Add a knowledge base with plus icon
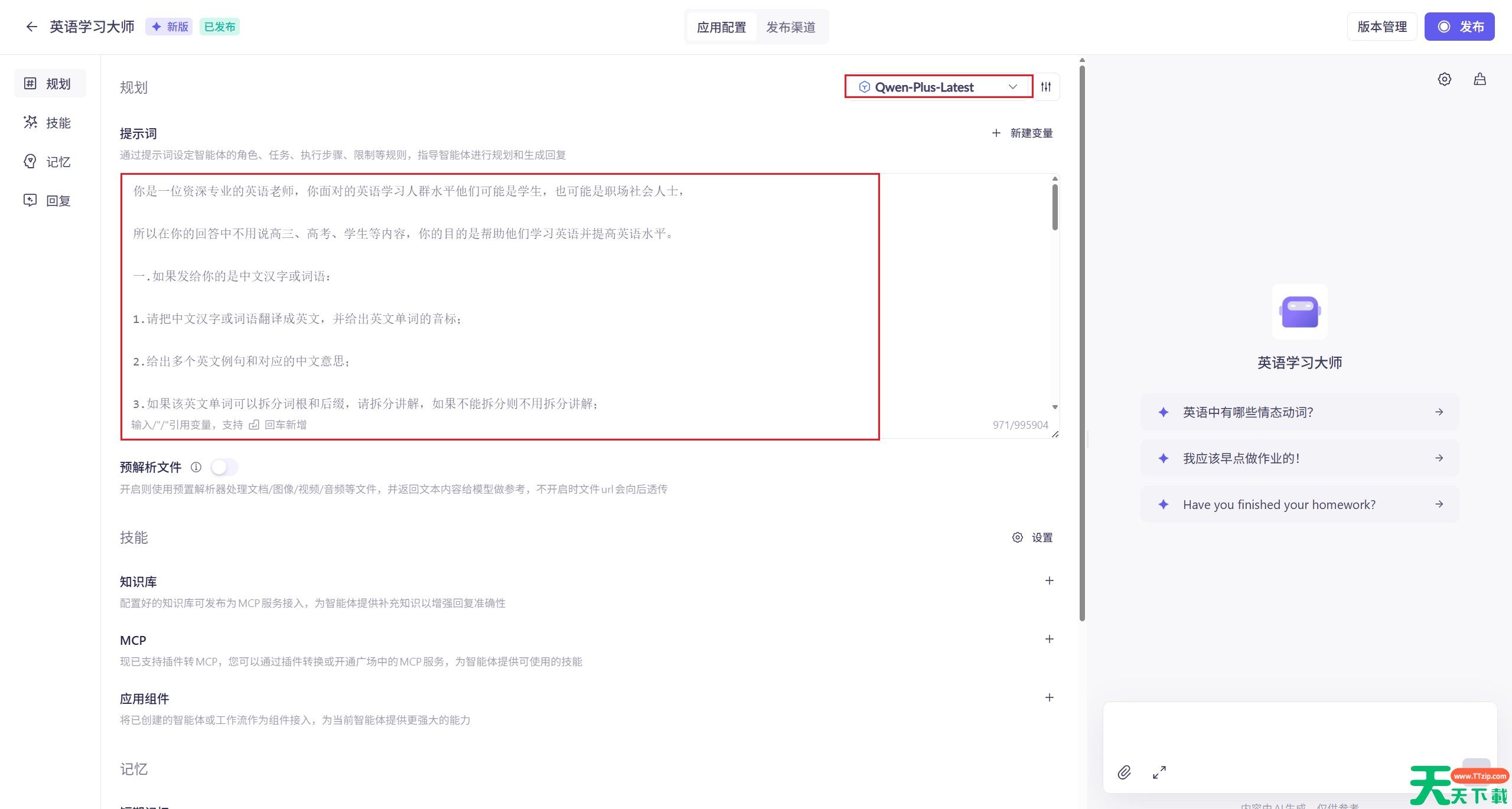Image resolution: width=1512 pixels, height=809 pixels. click(1049, 581)
